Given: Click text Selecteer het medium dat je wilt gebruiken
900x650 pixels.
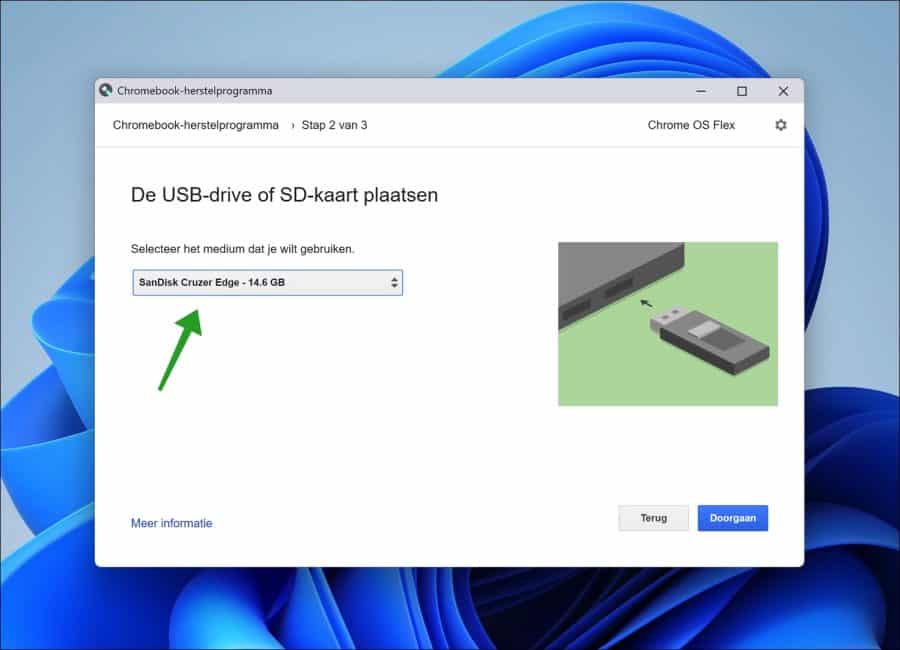Looking at the screenshot, I should click(243, 249).
